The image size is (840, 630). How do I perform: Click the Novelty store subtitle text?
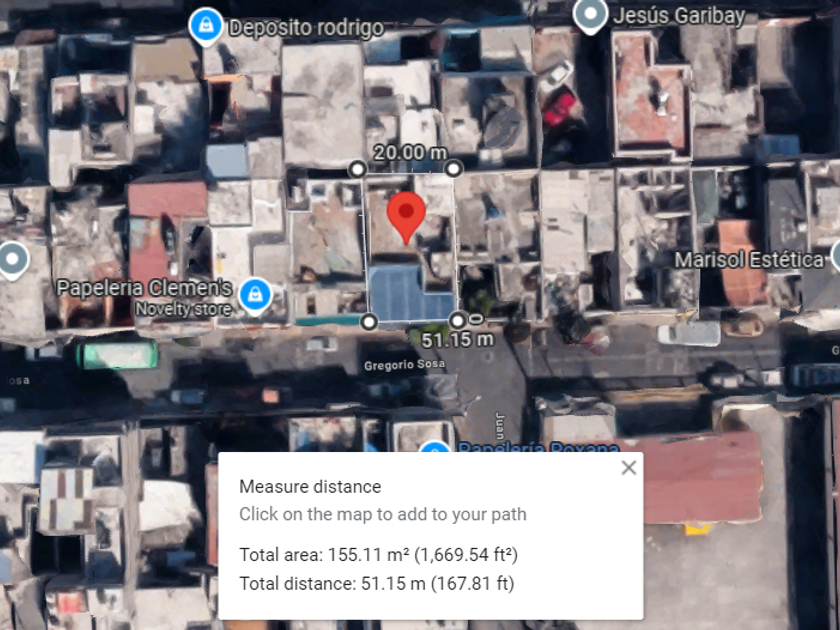[x=183, y=309]
